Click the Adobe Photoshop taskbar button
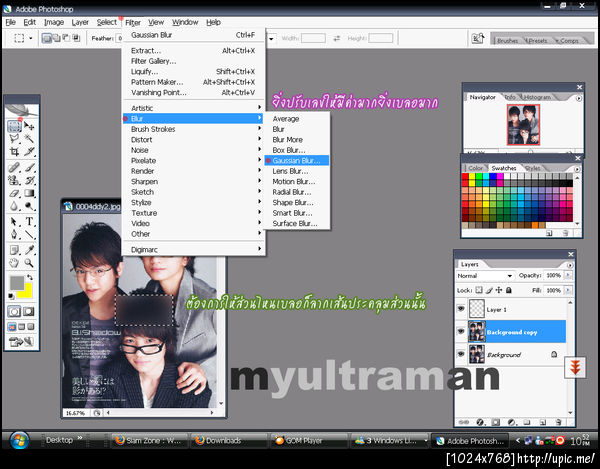The image size is (600, 469). 470,441
